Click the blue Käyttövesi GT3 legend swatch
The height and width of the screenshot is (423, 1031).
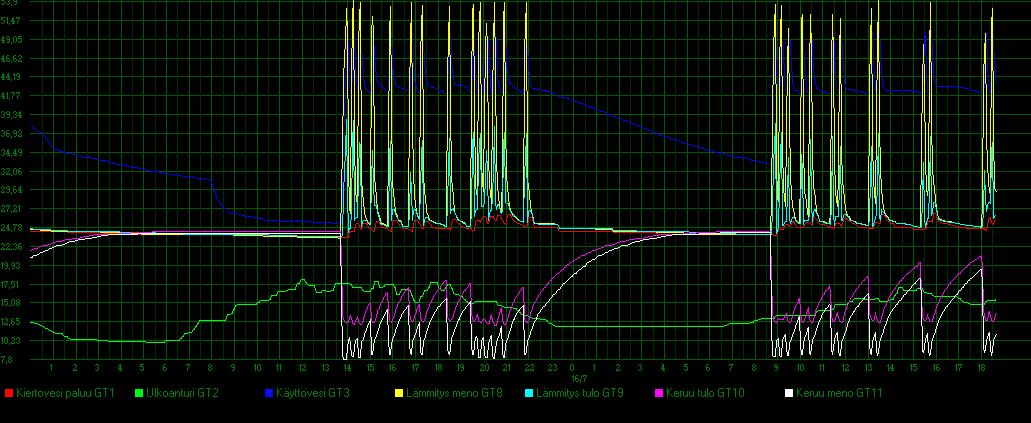(x=268, y=393)
